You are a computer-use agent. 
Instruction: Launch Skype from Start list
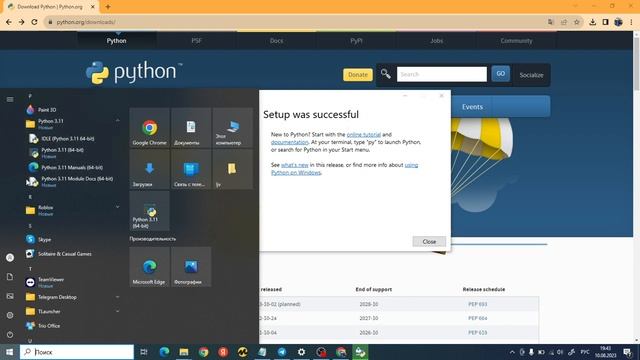[x=44, y=240]
